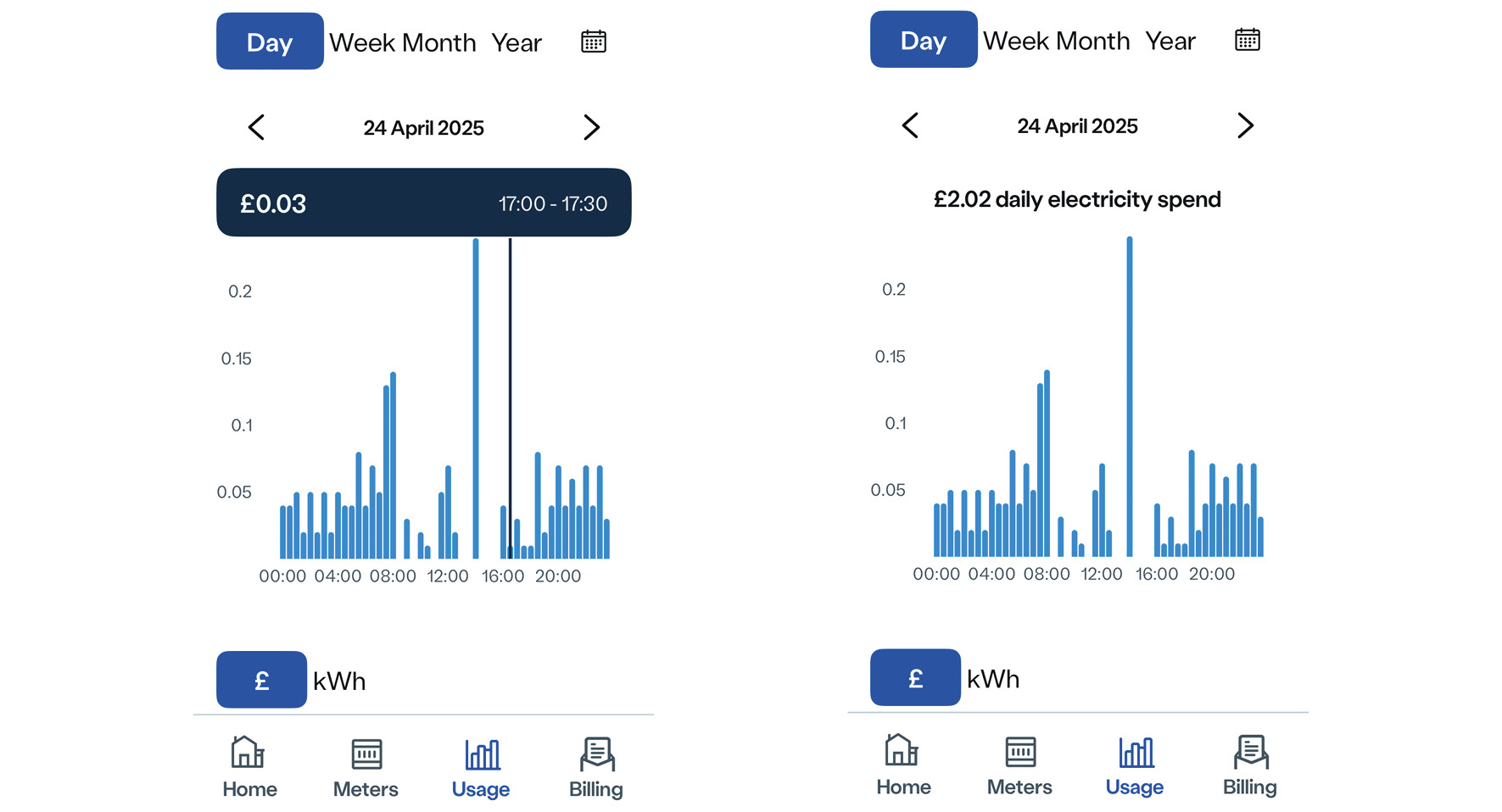Go to the previous day with the left chevron

256,127
